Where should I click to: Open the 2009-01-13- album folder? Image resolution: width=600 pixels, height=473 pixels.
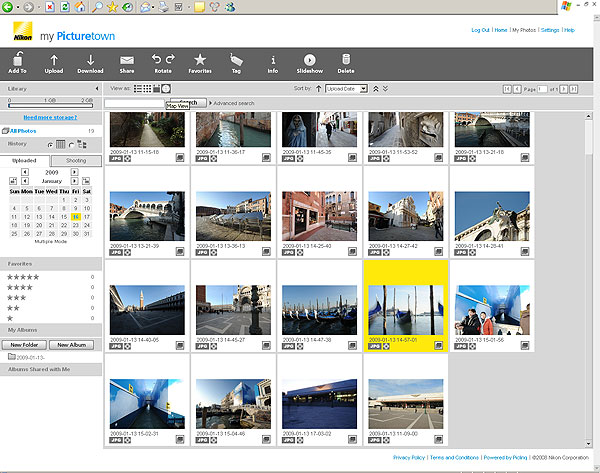click(x=27, y=357)
